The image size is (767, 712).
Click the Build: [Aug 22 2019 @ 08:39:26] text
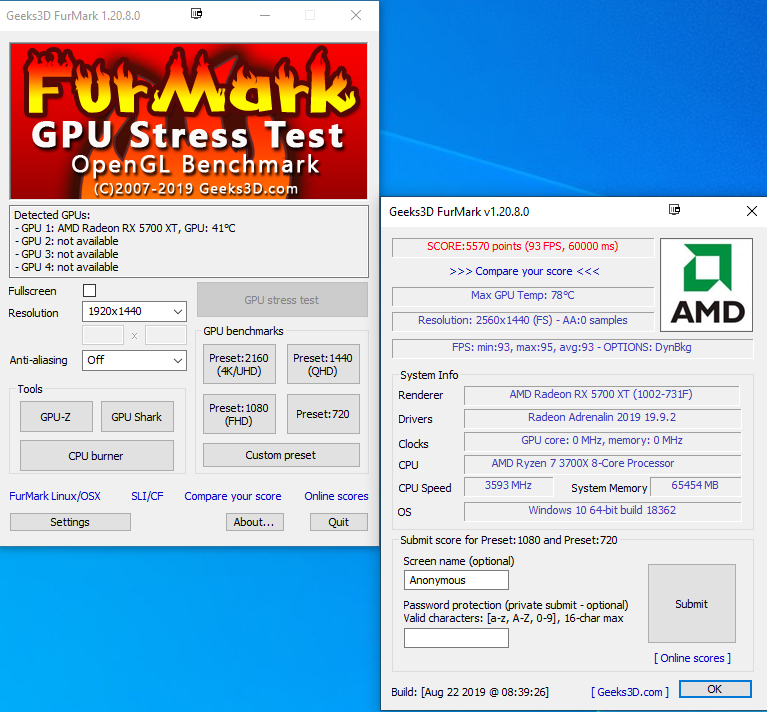[470, 692]
